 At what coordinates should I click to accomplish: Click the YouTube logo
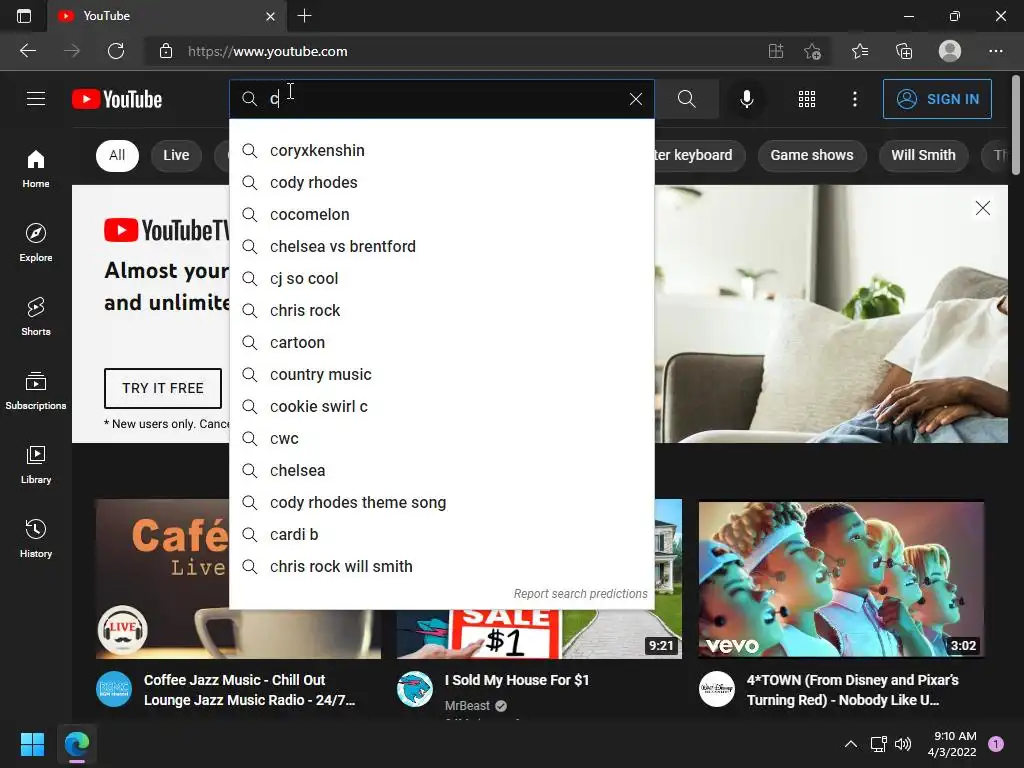[117, 99]
